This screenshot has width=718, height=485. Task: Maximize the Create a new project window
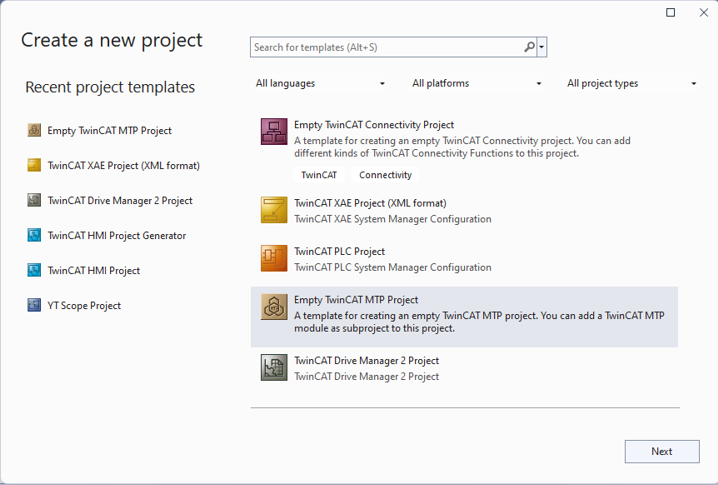(x=670, y=12)
